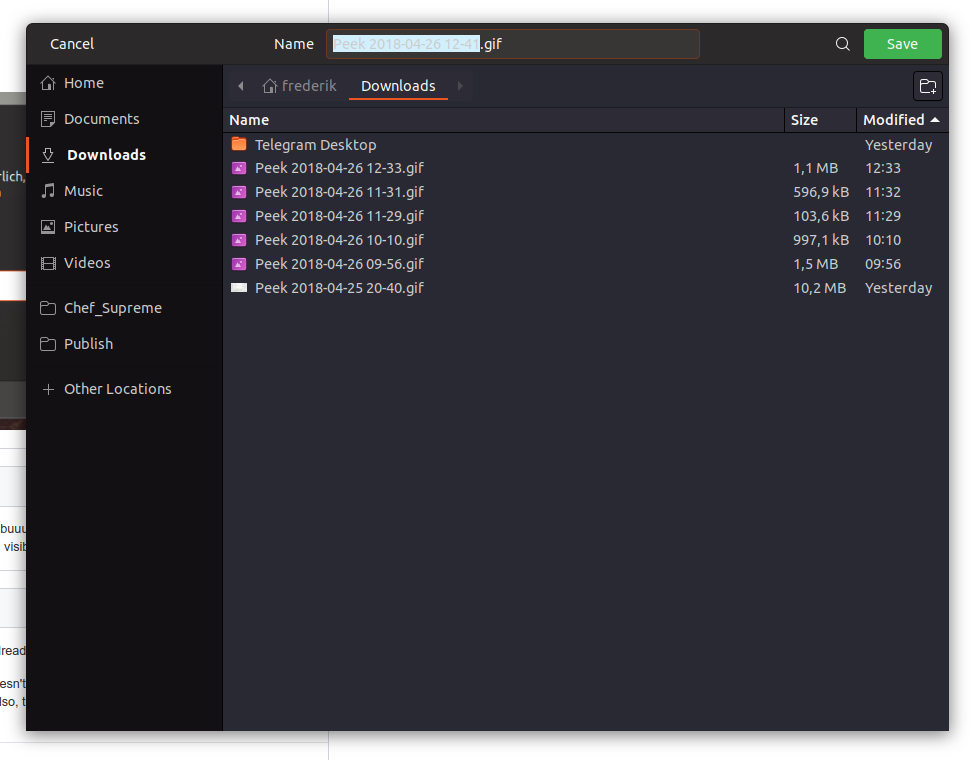
Task: Click the 1,5 MB size cell
Action: (815, 264)
